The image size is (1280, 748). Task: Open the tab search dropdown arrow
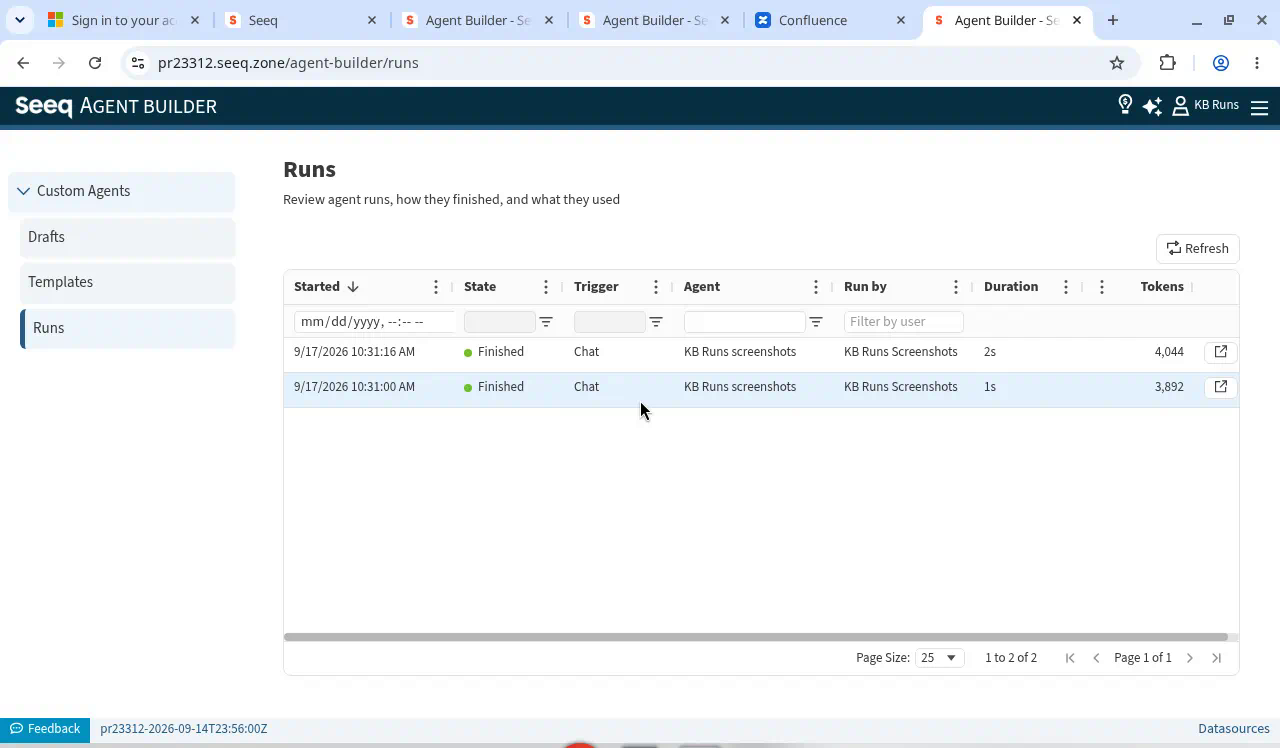pyautogui.click(x=20, y=20)
